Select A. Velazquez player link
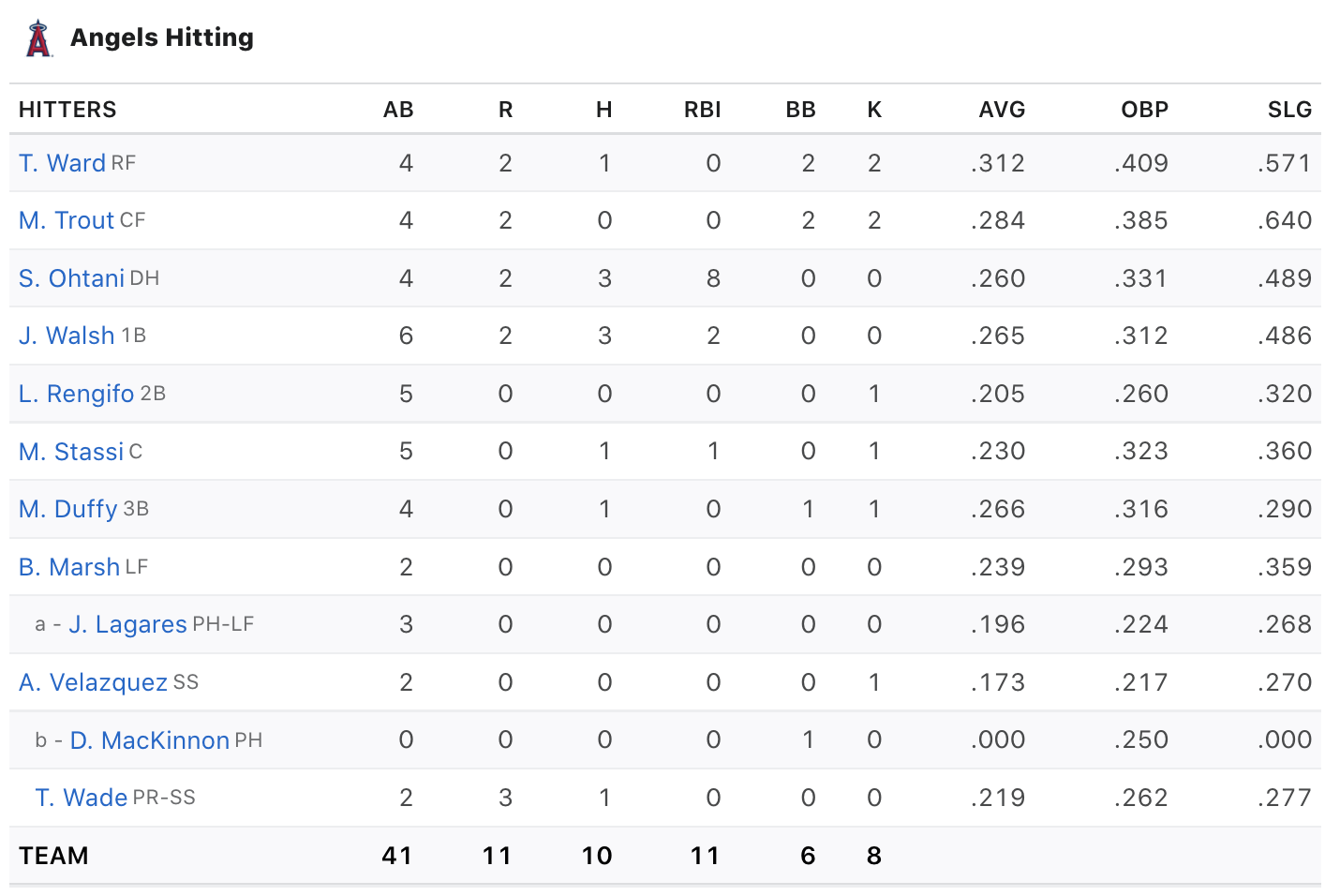Screen dimensions: 1325x896 [93, 682]
